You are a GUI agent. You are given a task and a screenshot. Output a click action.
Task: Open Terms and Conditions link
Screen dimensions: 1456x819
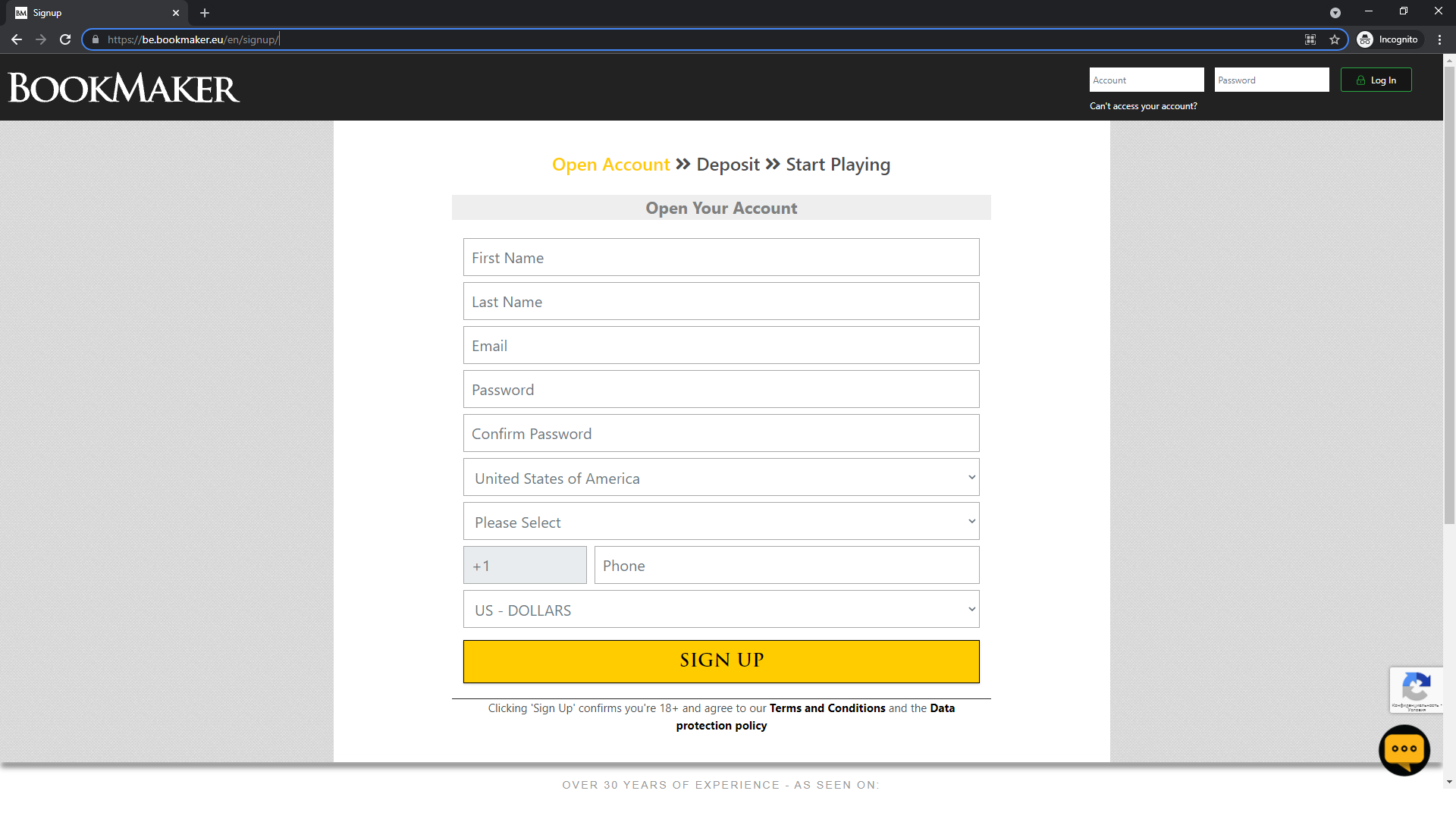827,708
